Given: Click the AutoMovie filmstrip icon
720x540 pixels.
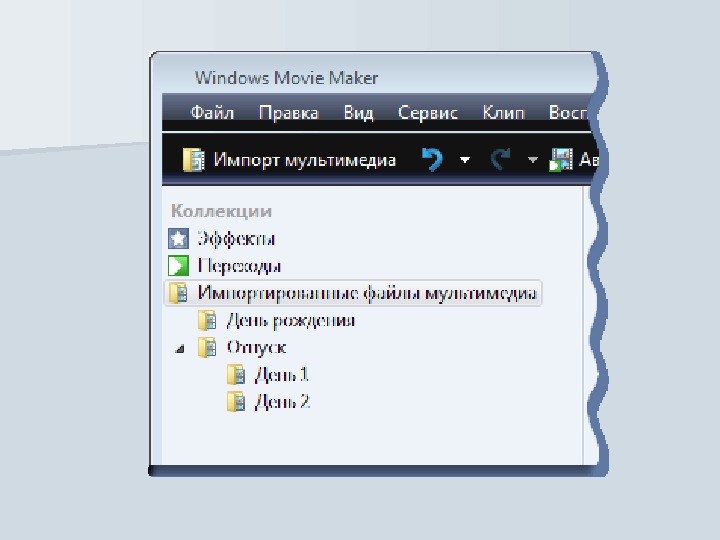Looking at the screenshot, I should [561, 160].
